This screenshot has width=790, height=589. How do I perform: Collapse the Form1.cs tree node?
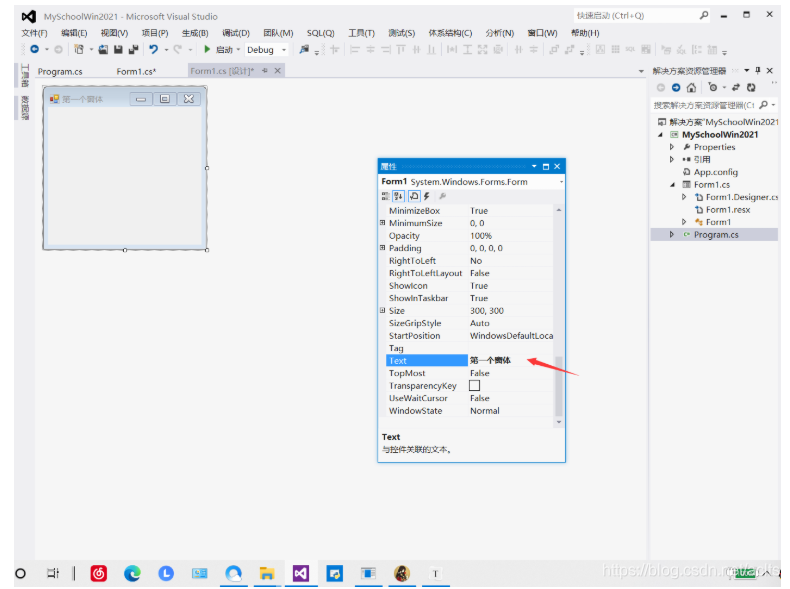(x=672, y=184)
